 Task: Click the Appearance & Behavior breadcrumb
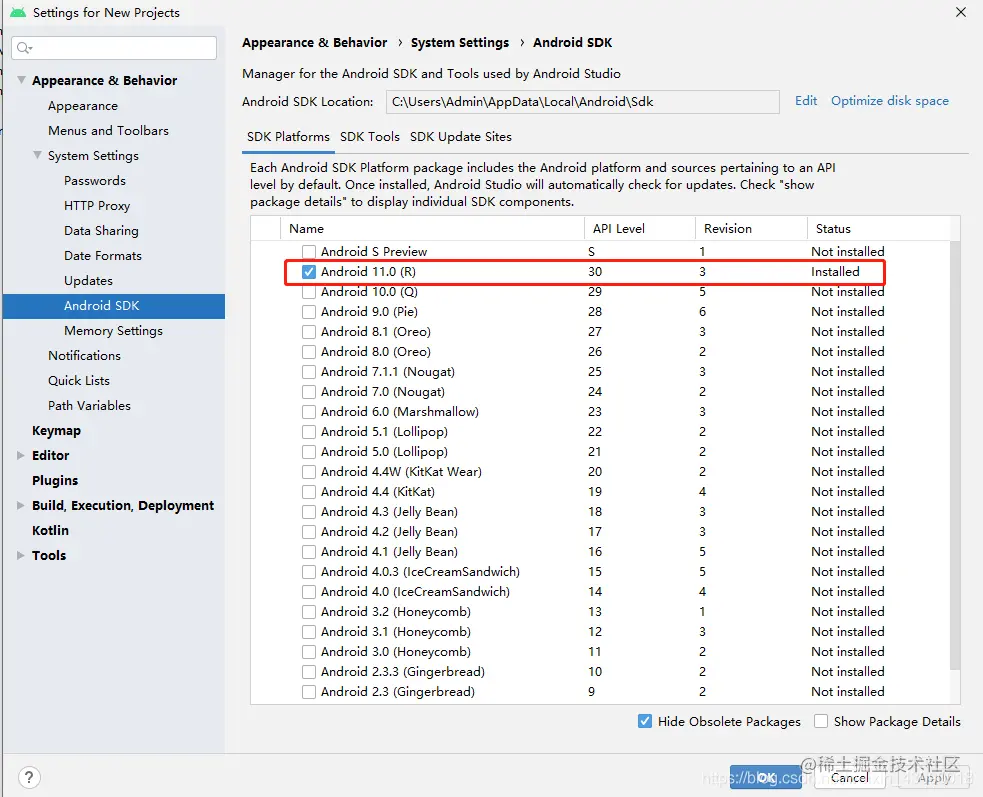(x=315, y=43)
